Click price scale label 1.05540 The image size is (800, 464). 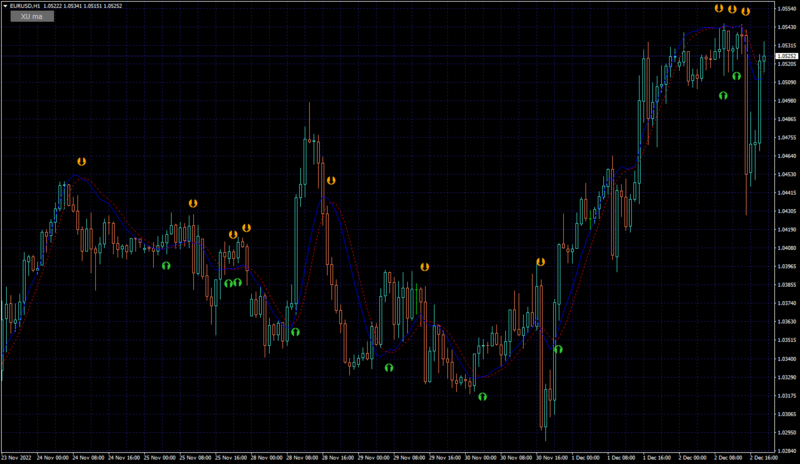(787, 9)
